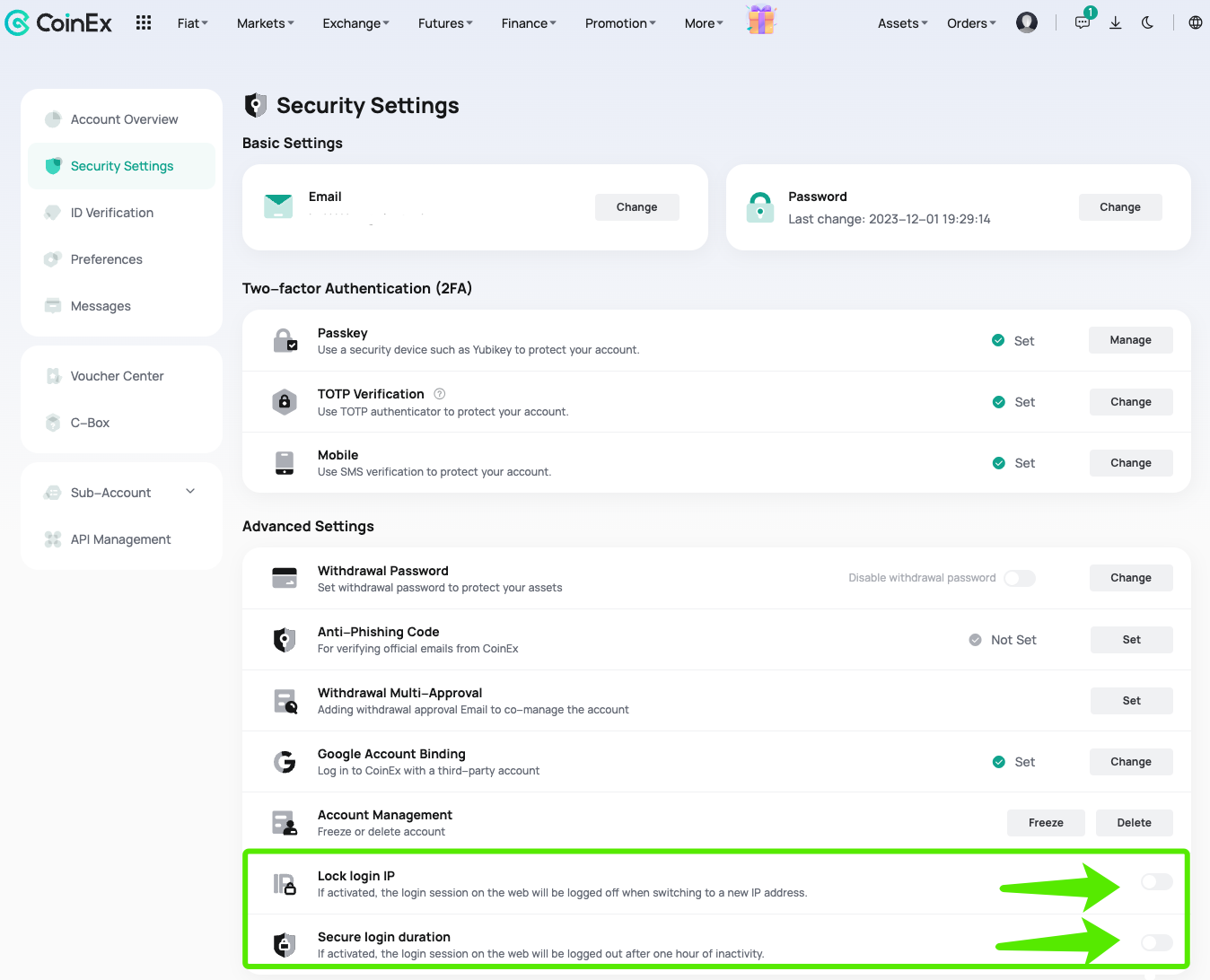Switch to dark mode moon icon
This screenshot has height=980, width=1210.
1148,22
